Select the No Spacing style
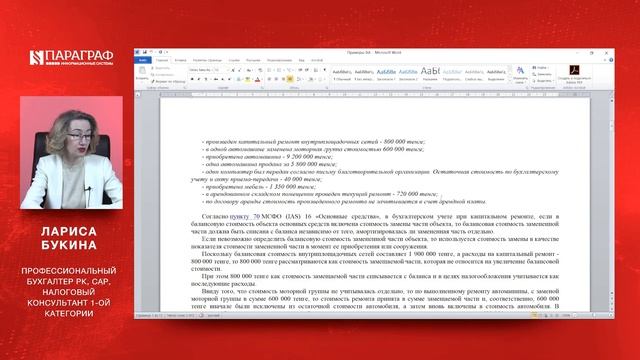This screenshot has height=360, width=640. pyautogui.click(x=364, y=74)
